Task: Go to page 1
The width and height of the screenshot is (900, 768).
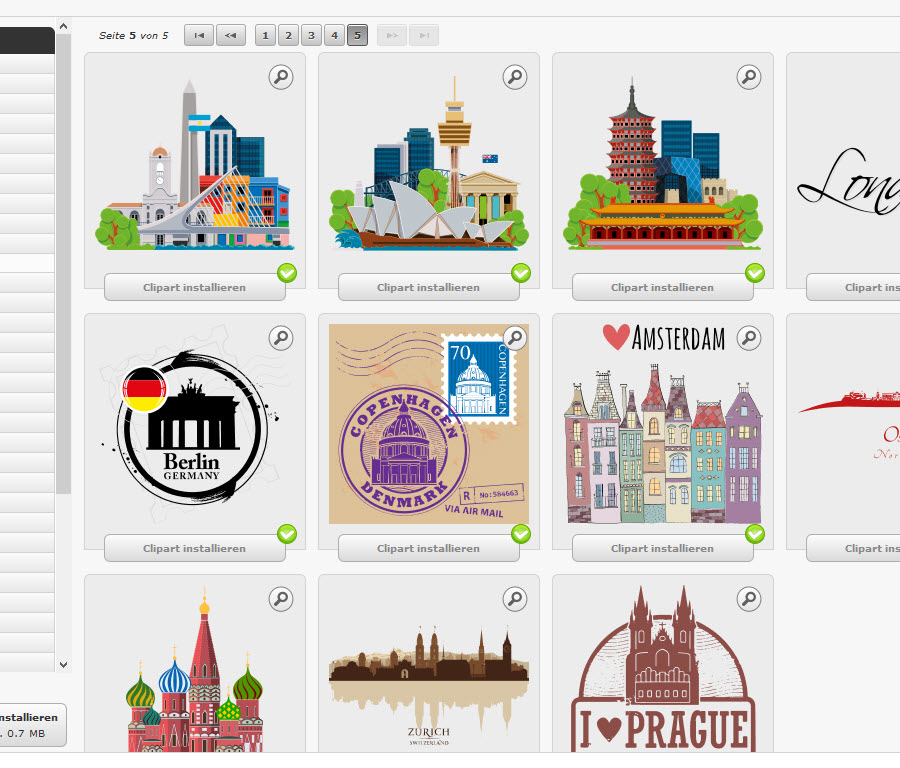Action: 265,36
